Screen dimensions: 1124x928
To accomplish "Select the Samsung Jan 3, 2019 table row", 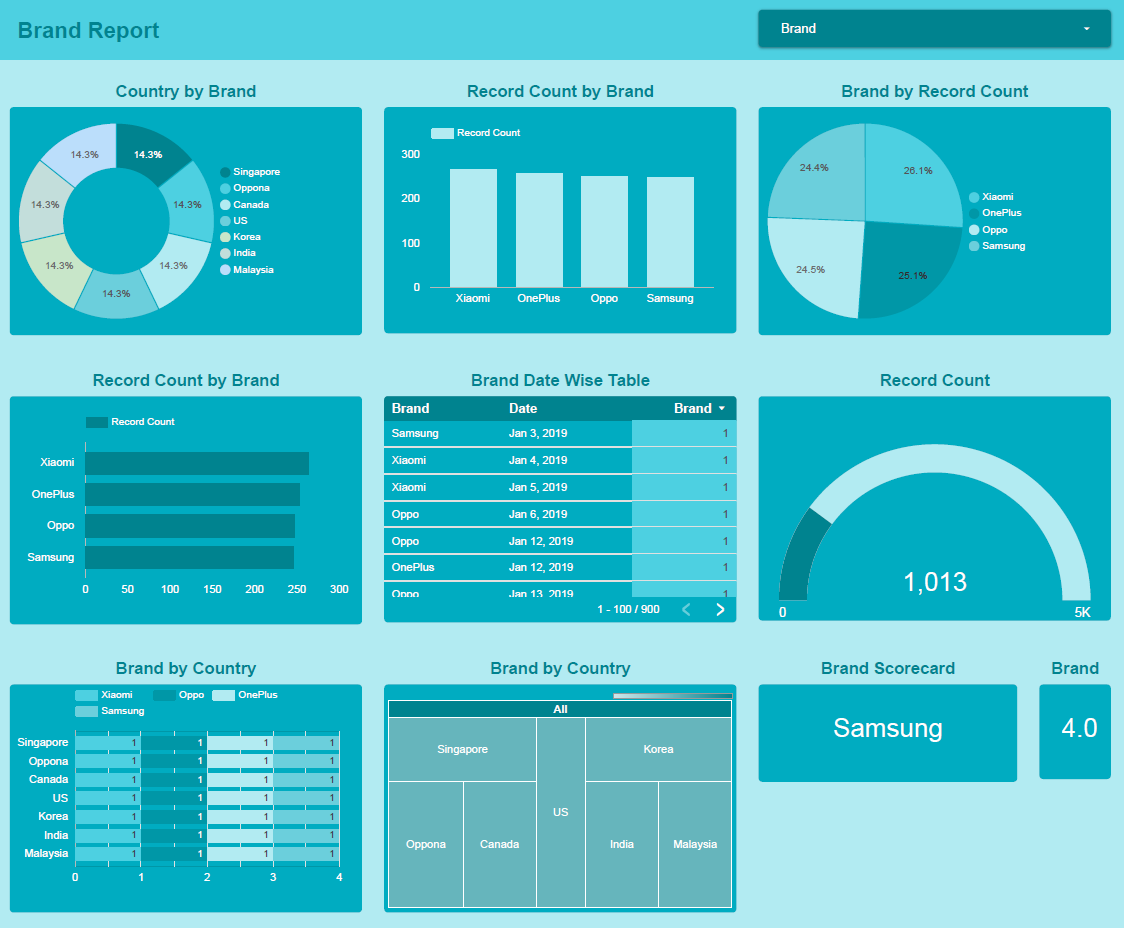I will (x=560, y=434).
